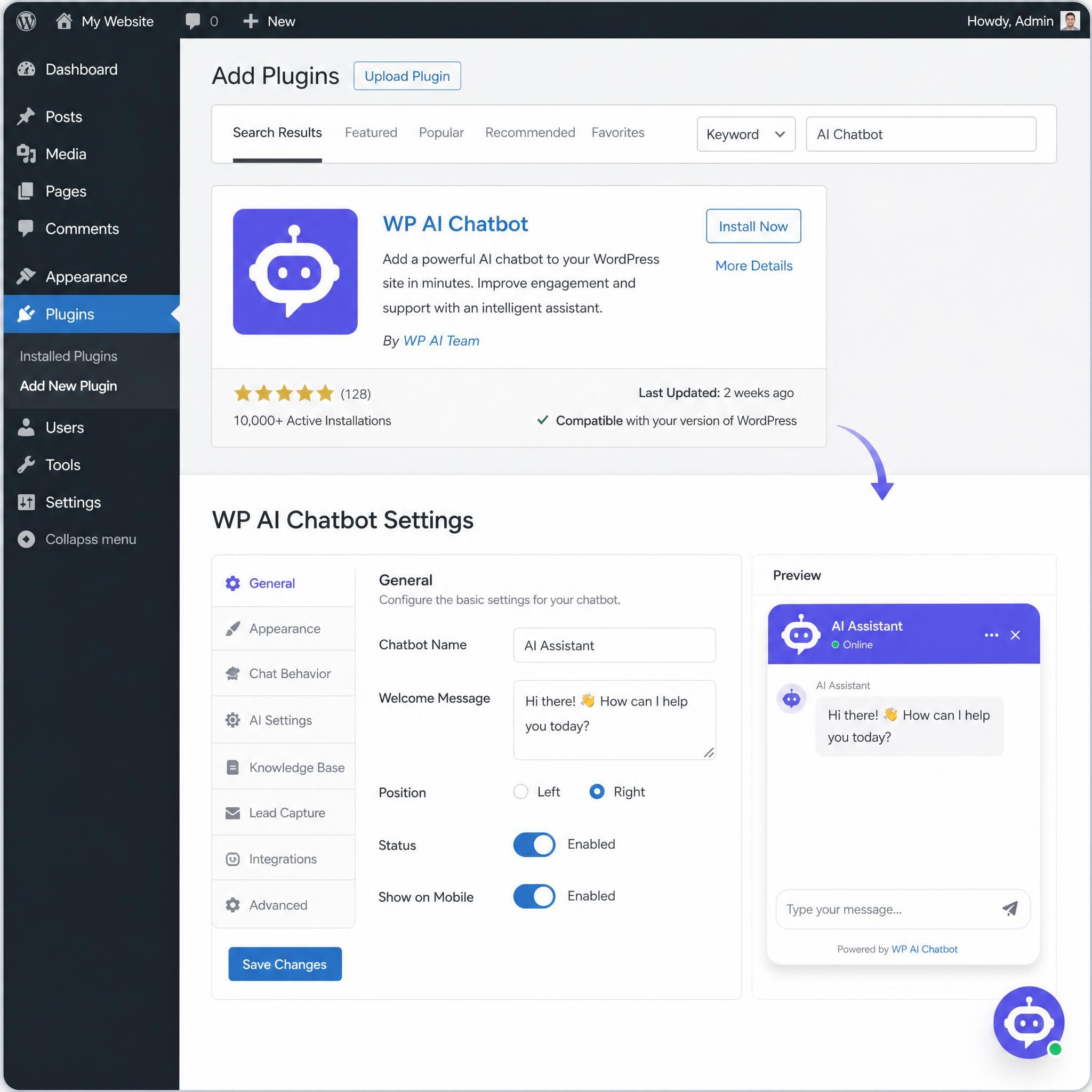This screenshot has width=1092, height=1092.
Task: Click the Integrations icon
Action: click(x=233, y=859)
